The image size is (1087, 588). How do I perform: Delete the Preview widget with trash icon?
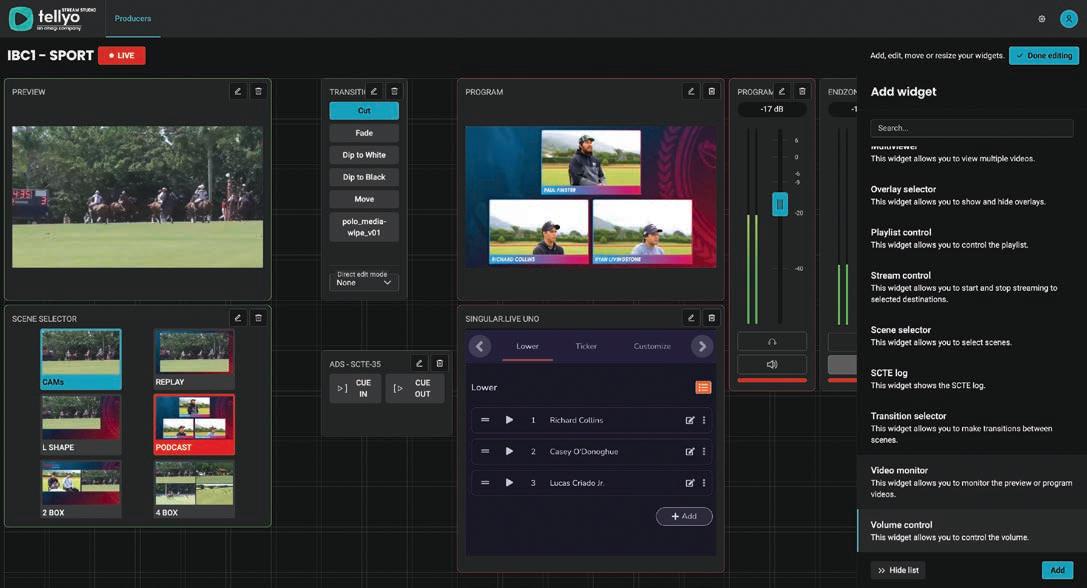(x=259, y=91)
